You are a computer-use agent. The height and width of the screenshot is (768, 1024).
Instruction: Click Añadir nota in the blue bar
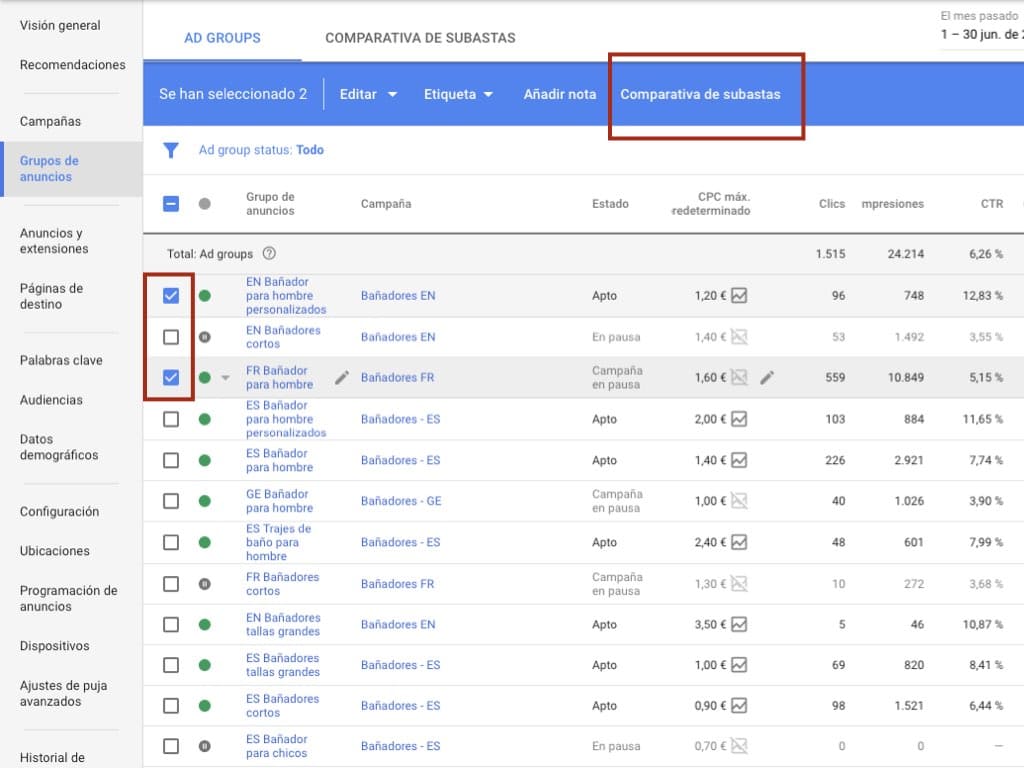click(x=559, y=94)
